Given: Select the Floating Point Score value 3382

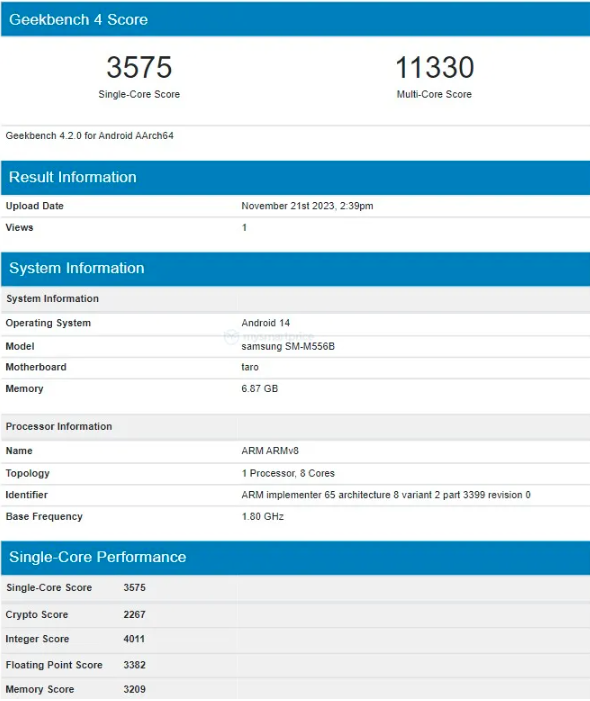Looking at the screenshot, I should tap(135, 665).
